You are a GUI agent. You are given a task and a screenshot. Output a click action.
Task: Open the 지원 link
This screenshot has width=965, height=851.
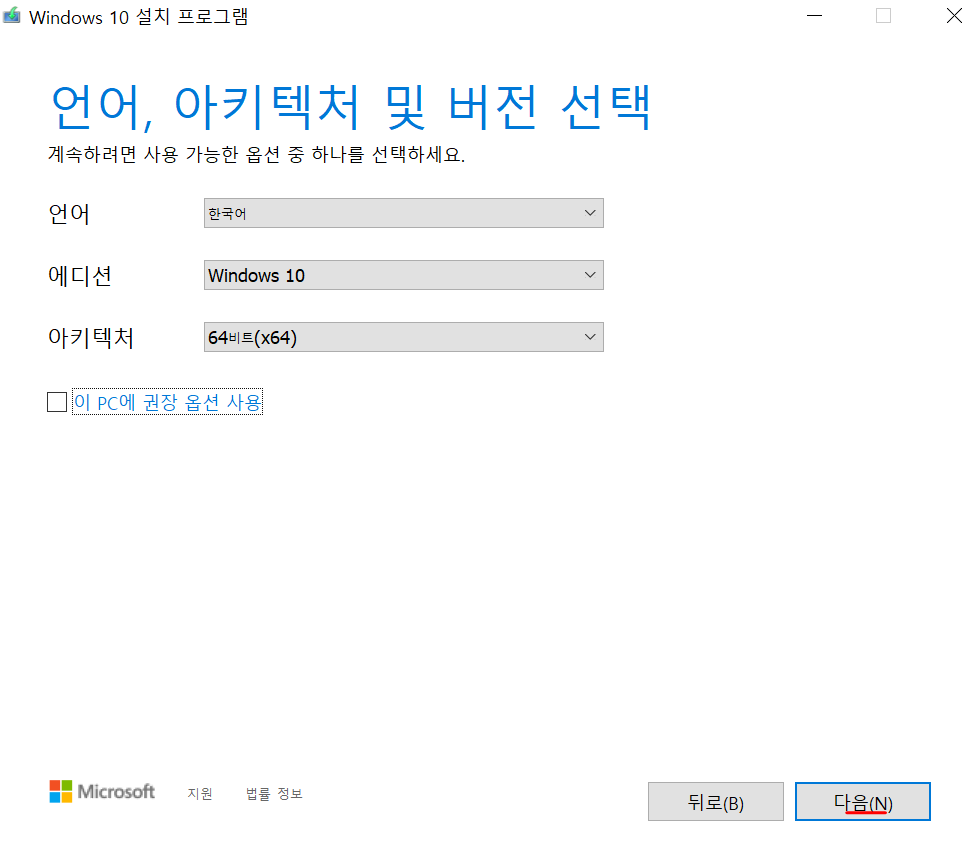tap(200, 794)
